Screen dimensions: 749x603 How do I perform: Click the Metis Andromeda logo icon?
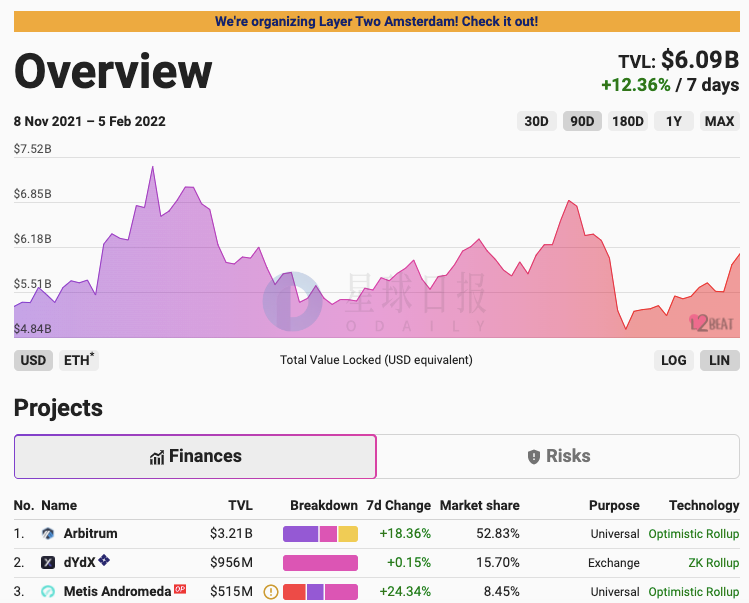48,592
